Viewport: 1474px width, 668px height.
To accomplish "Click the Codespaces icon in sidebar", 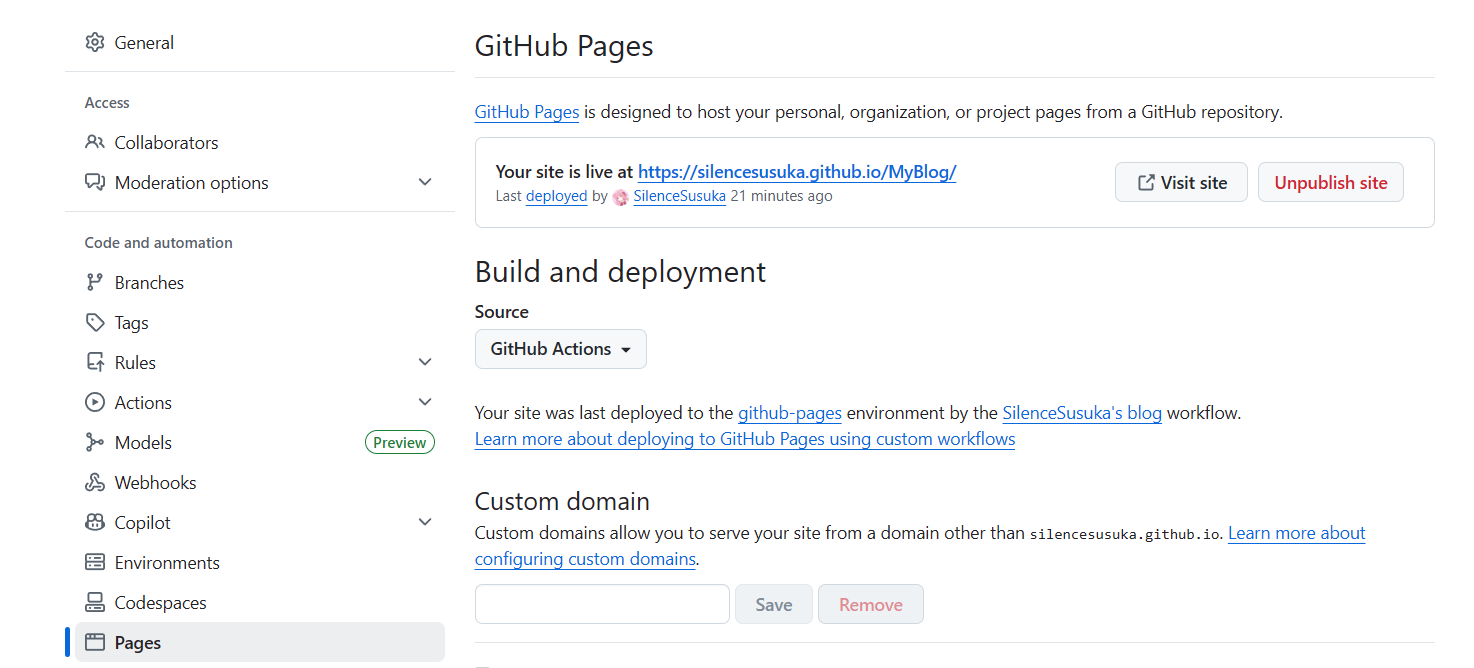I will [95, 603].
